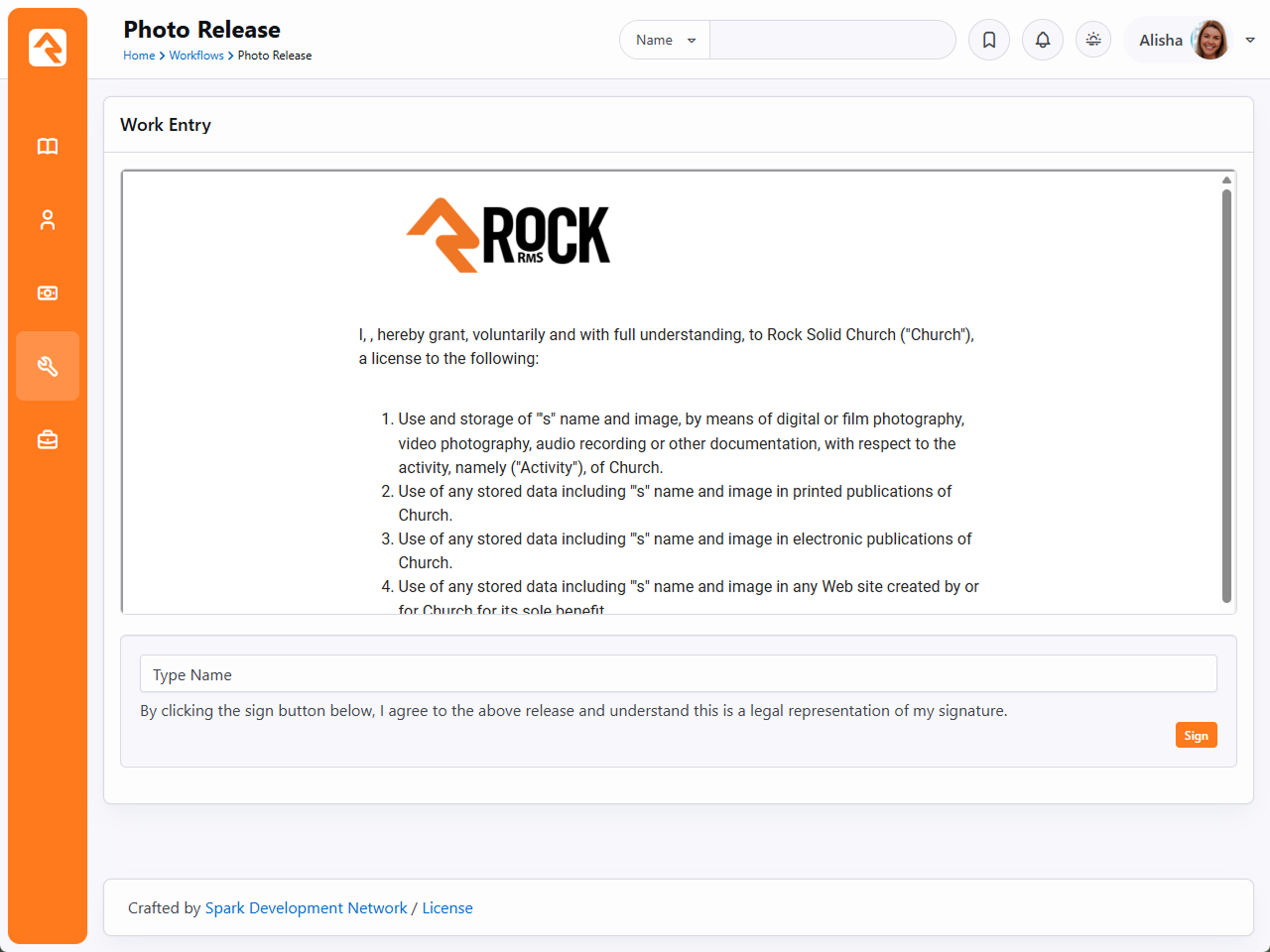Open the License link in the footer
Viewport: 1270px width, 952px height.
(447, 908)
